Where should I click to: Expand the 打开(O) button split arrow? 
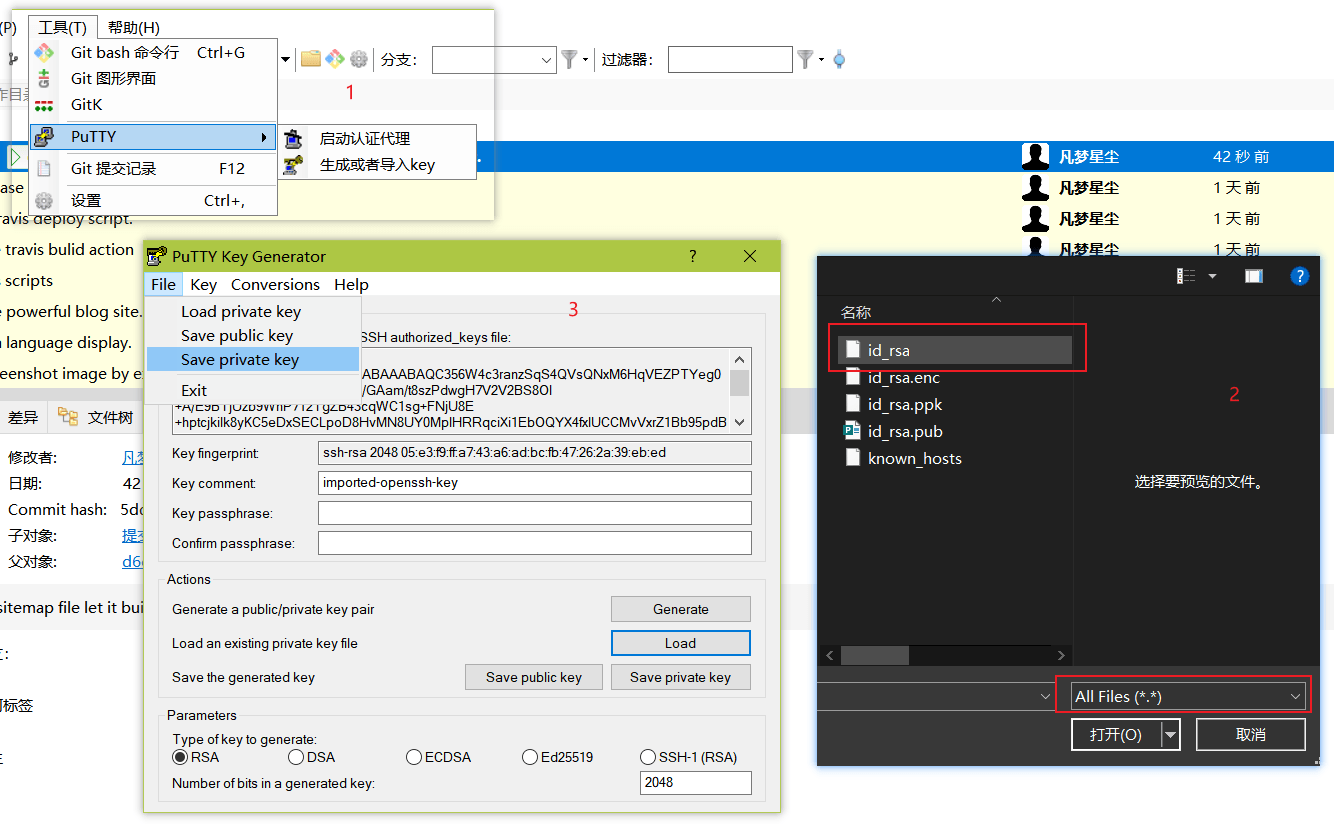click(x=1170, y=735)
